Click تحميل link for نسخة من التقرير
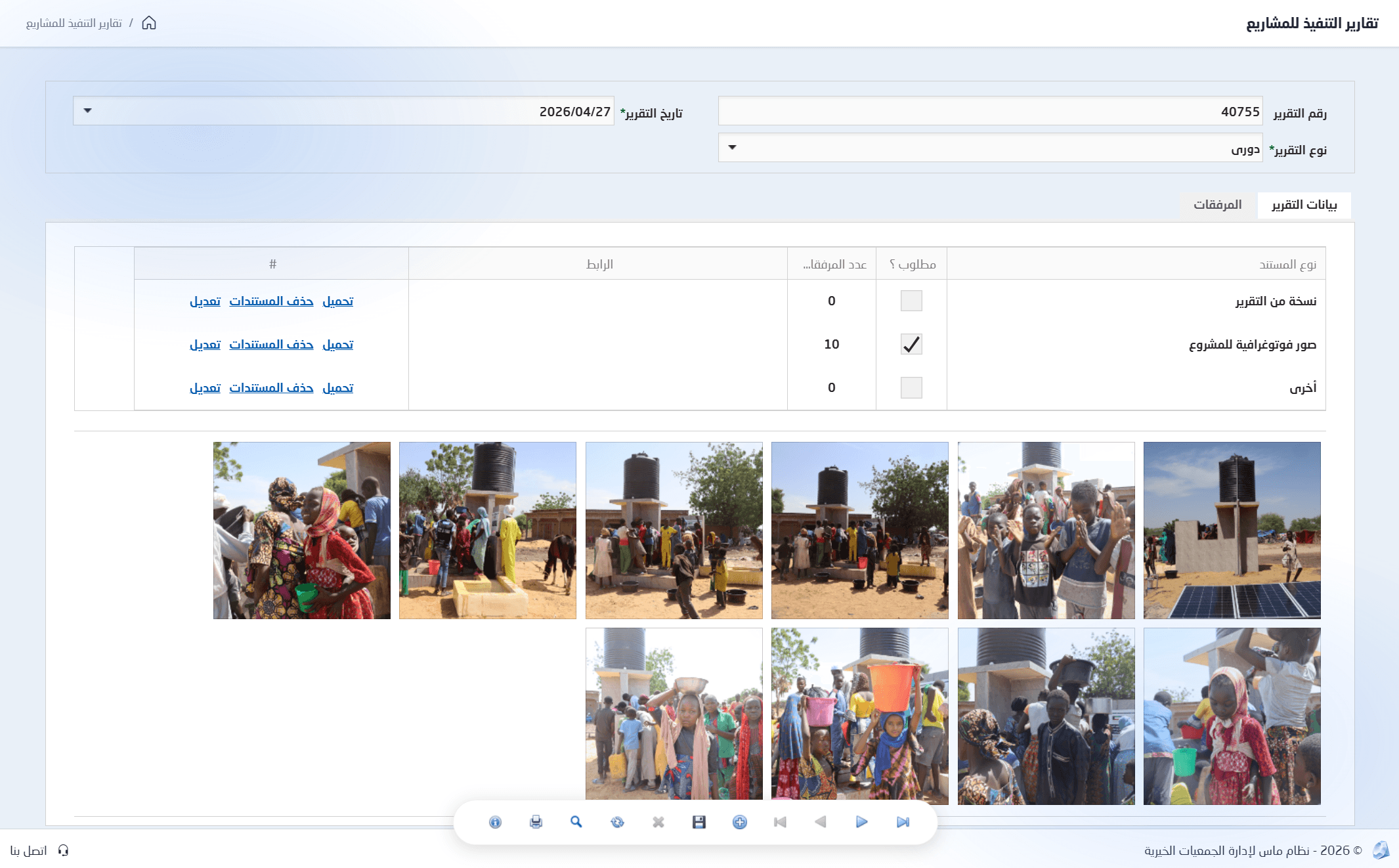 338,301
